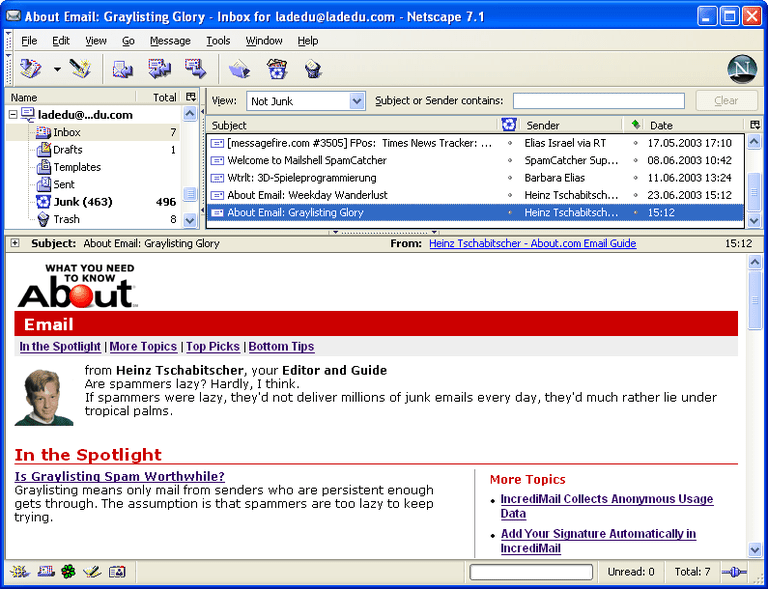Viewport: 768px width, 589px height.
Task: Click the Forward message toolbar icon
Action: [195, 69]
